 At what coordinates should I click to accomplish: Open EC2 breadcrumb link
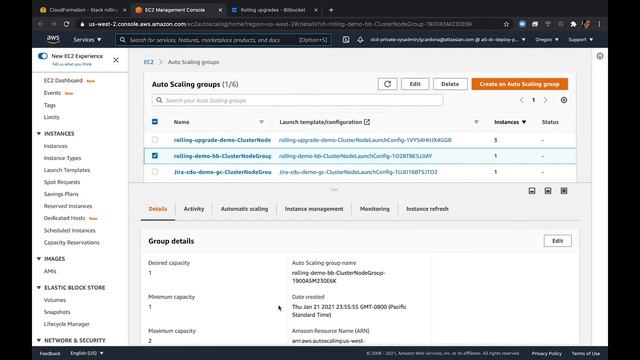coord(149,62)
